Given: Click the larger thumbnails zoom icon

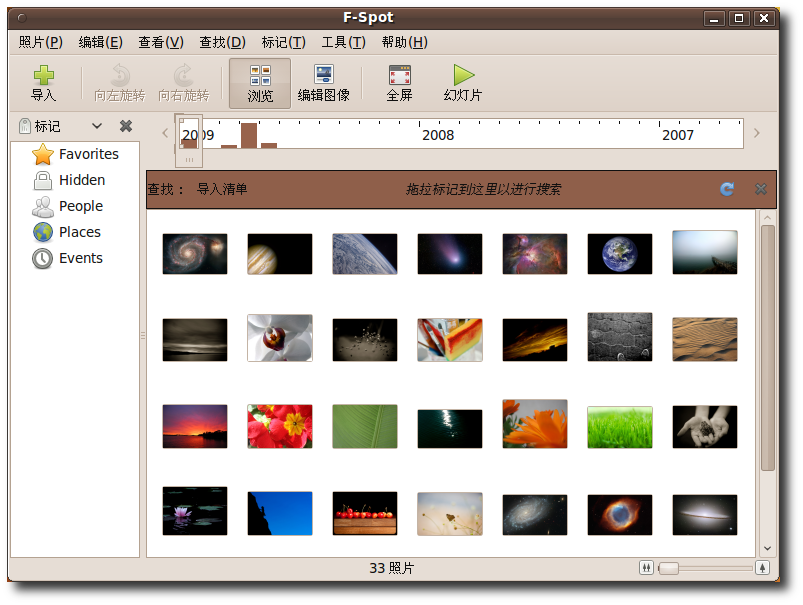Looking at the screenshot, I should point(763,568).
